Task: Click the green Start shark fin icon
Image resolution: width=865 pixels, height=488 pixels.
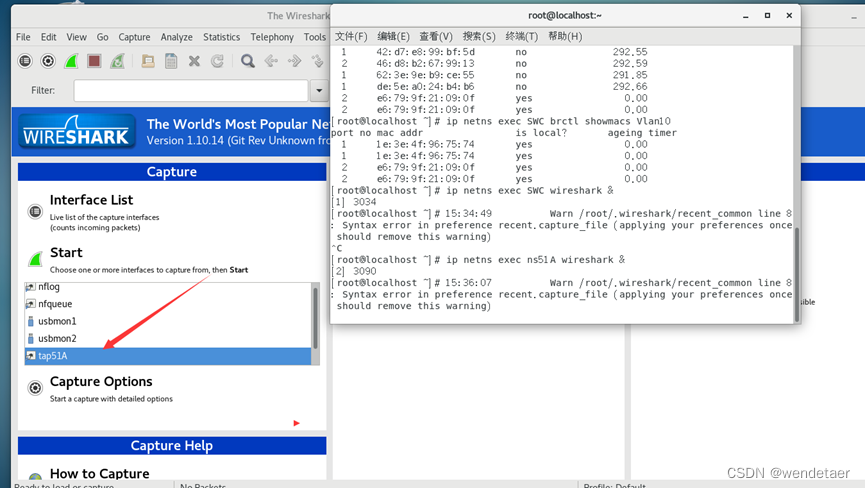Action: pyautogui.click(x=35, y=258)
